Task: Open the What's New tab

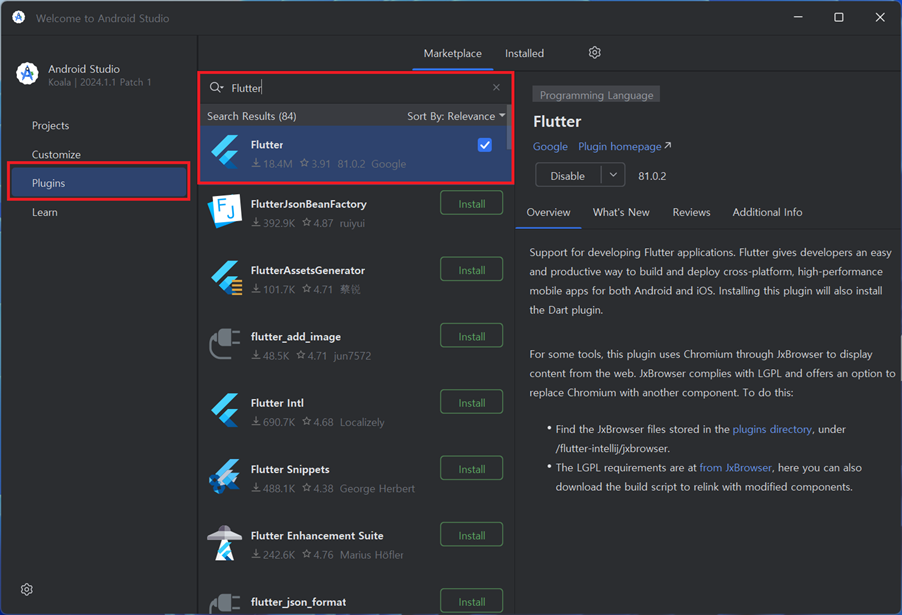Action: tap(621, 212)
